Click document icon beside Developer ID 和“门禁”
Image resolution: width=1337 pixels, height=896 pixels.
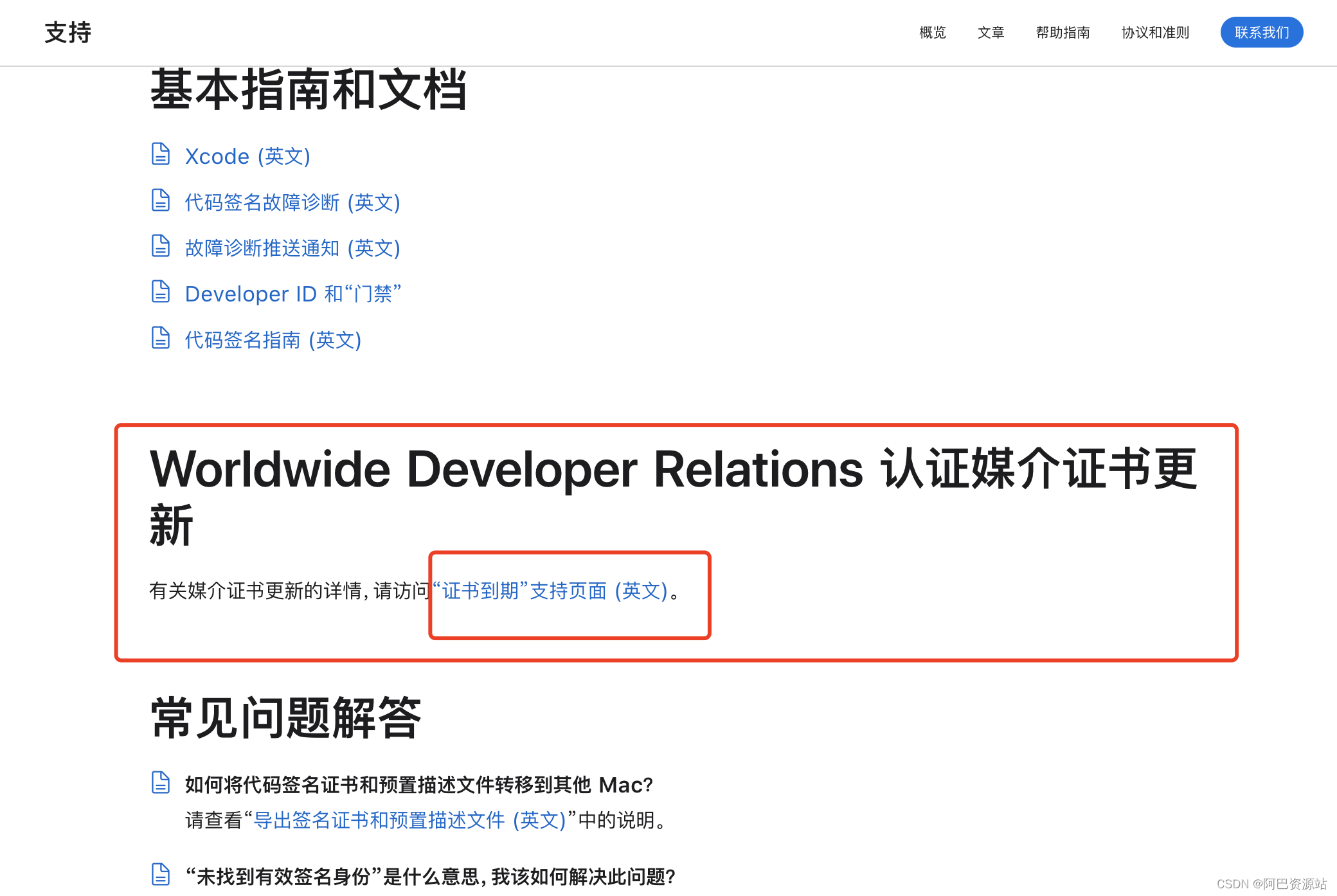(x=160, y=292)
